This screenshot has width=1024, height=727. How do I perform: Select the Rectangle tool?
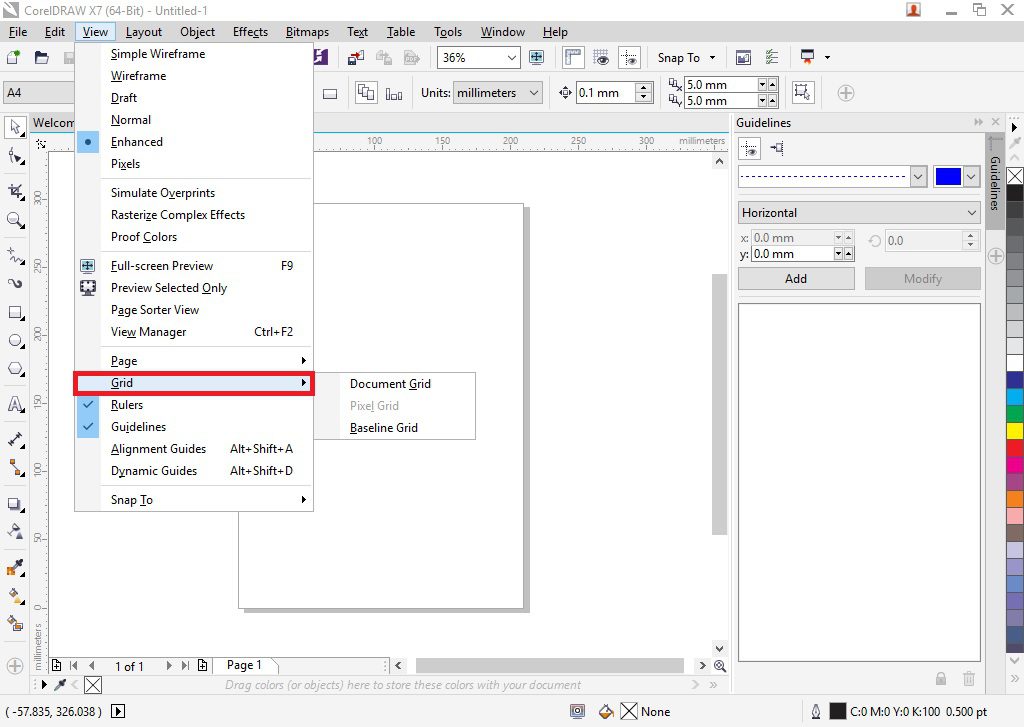tap(15, 313)
